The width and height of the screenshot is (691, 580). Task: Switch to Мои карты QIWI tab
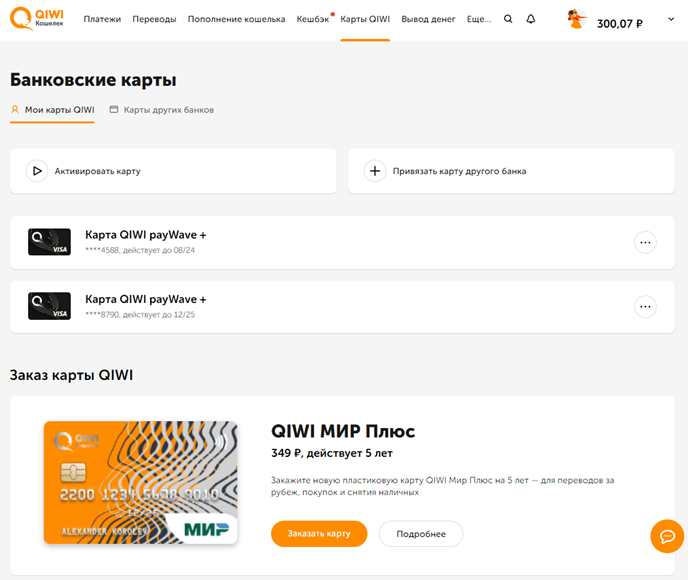click(52, 110)
